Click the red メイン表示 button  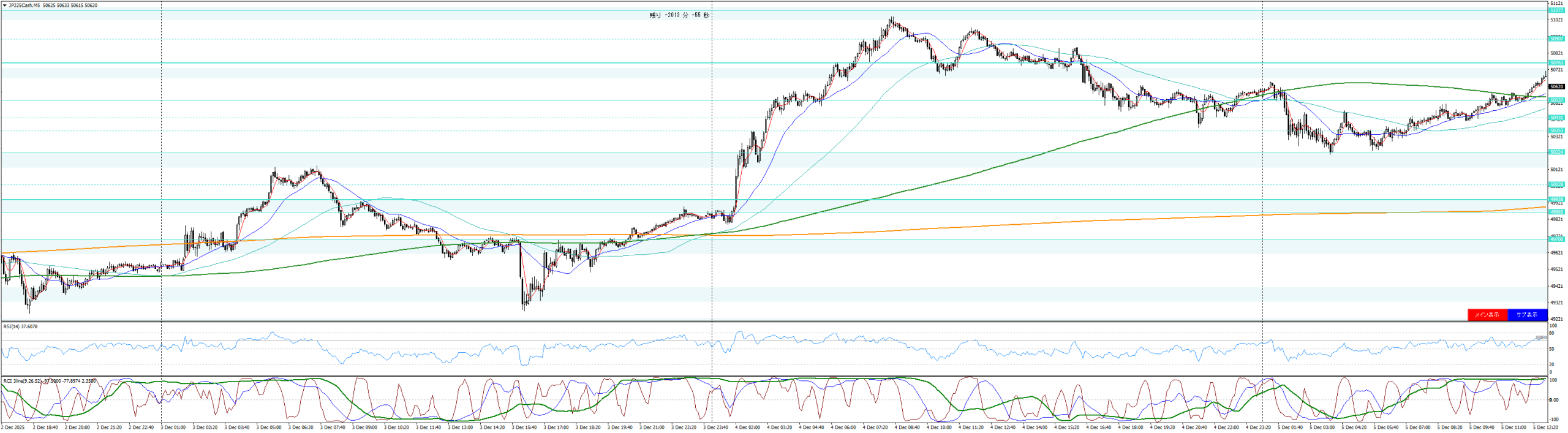[1487, 315]
